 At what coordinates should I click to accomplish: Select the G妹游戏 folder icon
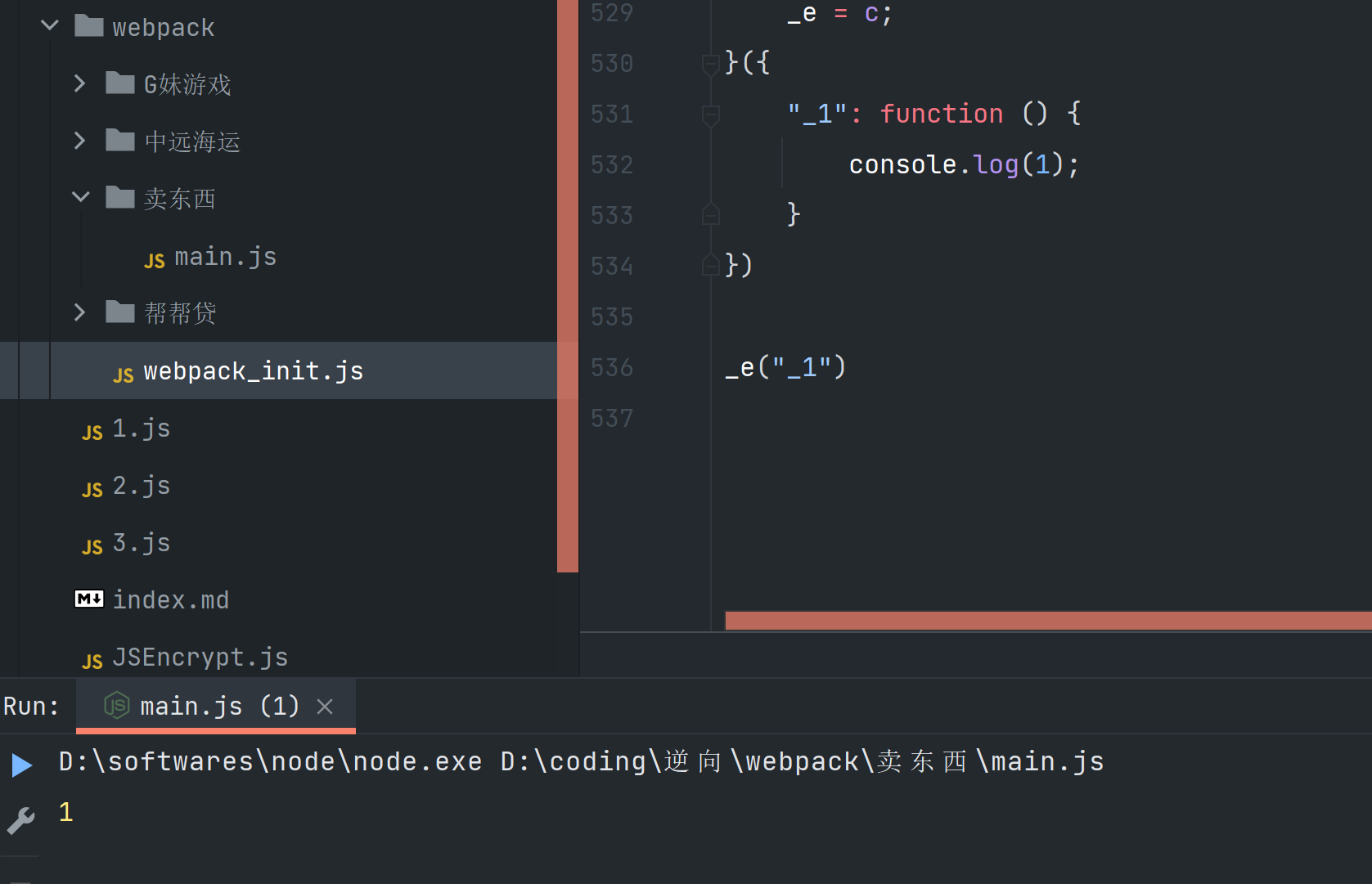coord(120,83)
